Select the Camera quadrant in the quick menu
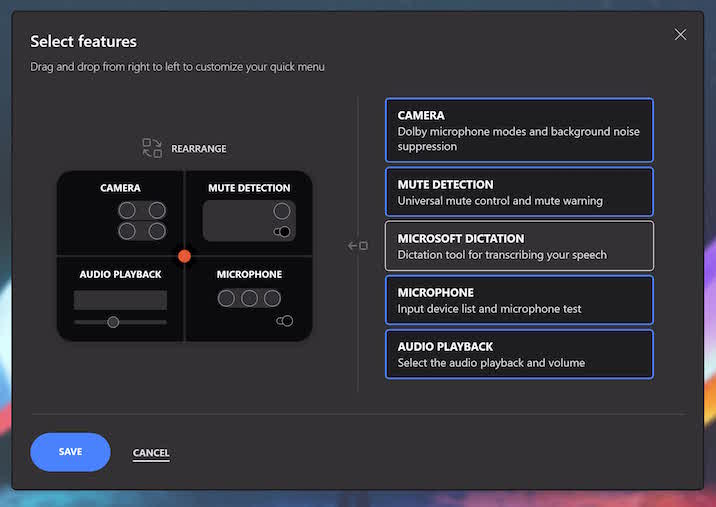The image size is (716, 507). point(120,212)
